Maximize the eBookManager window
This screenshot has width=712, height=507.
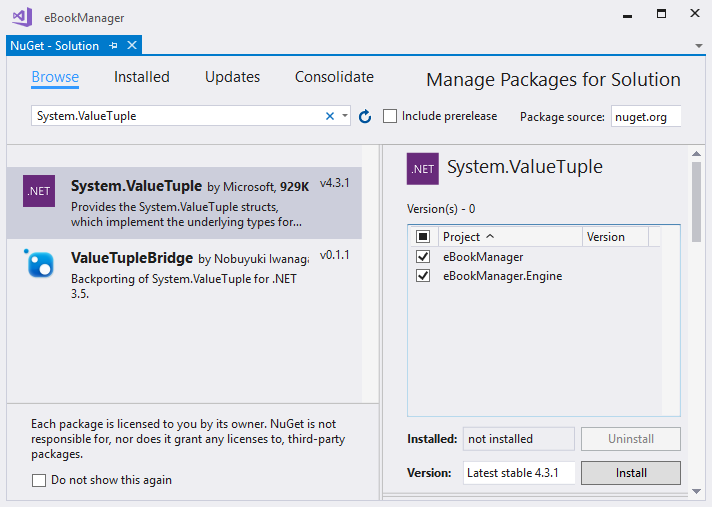point(661,14)
